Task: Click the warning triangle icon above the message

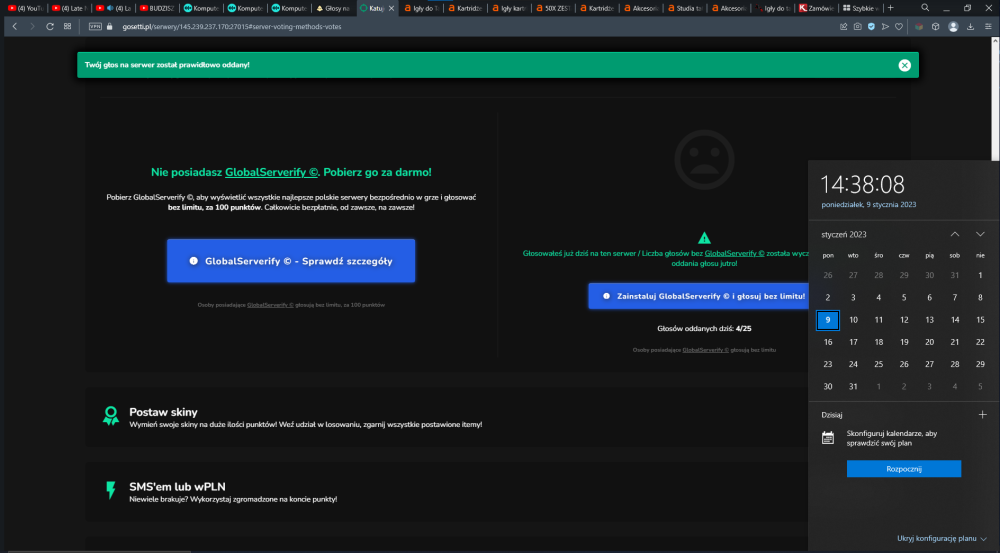Action: pyautogui.click(x=704, y=238)
